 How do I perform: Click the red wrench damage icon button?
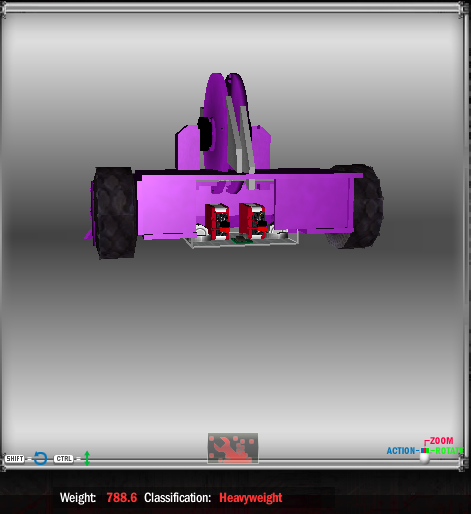[233, 448]
